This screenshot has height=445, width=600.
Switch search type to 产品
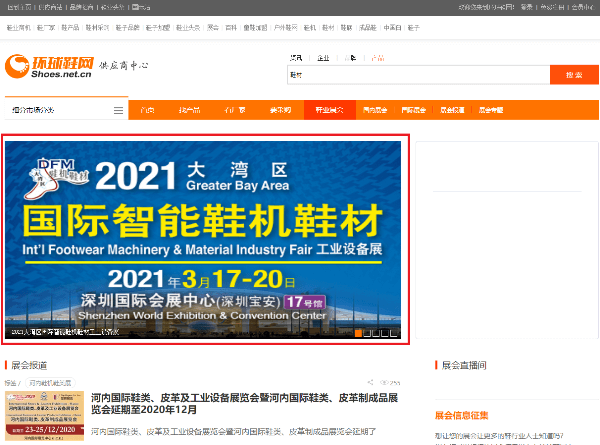click(x=378, y=58)
